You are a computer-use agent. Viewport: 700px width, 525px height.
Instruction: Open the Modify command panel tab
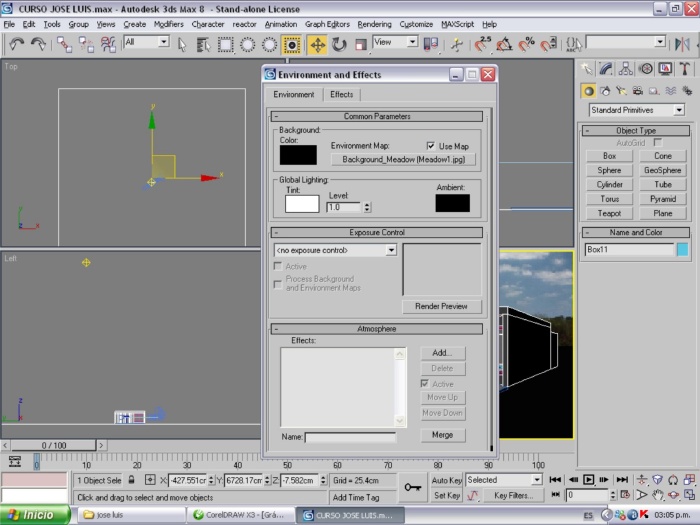tap(606, 68)
